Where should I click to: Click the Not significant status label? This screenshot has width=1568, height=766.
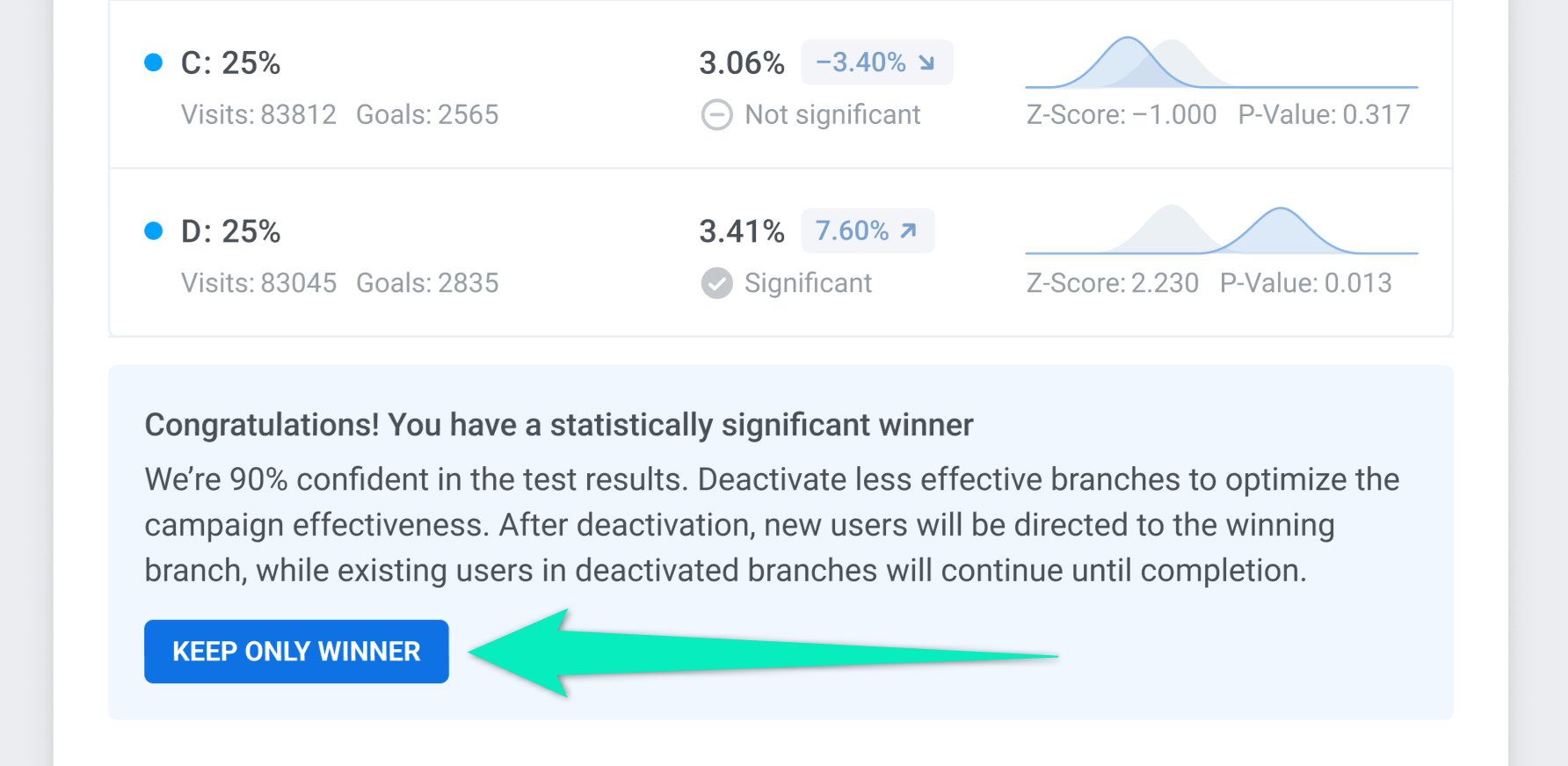point(832,114)
